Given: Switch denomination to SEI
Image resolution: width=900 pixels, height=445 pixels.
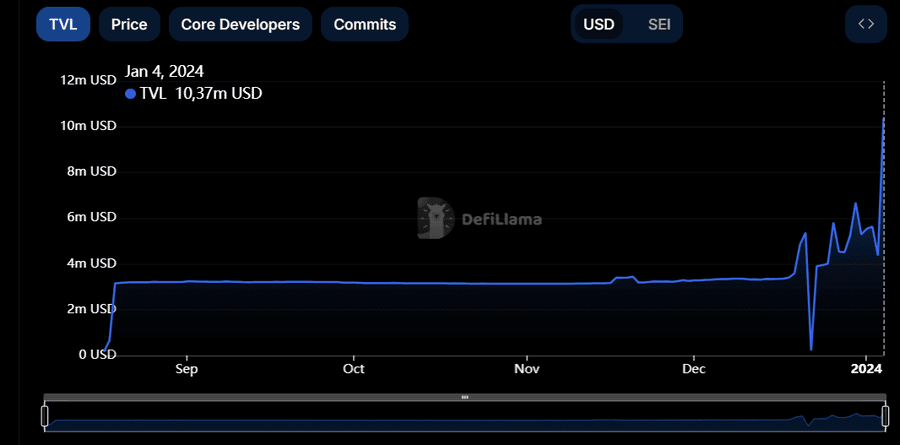Looking at the screenshot, I should coord(659,24).
